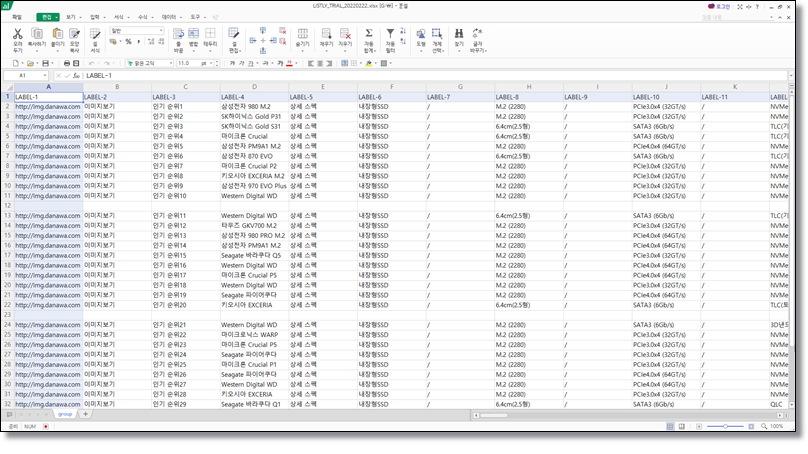The image size is (808, 454).
Task: Collapse the ribbon with the chevron
Action: click(x=780, y=18)
